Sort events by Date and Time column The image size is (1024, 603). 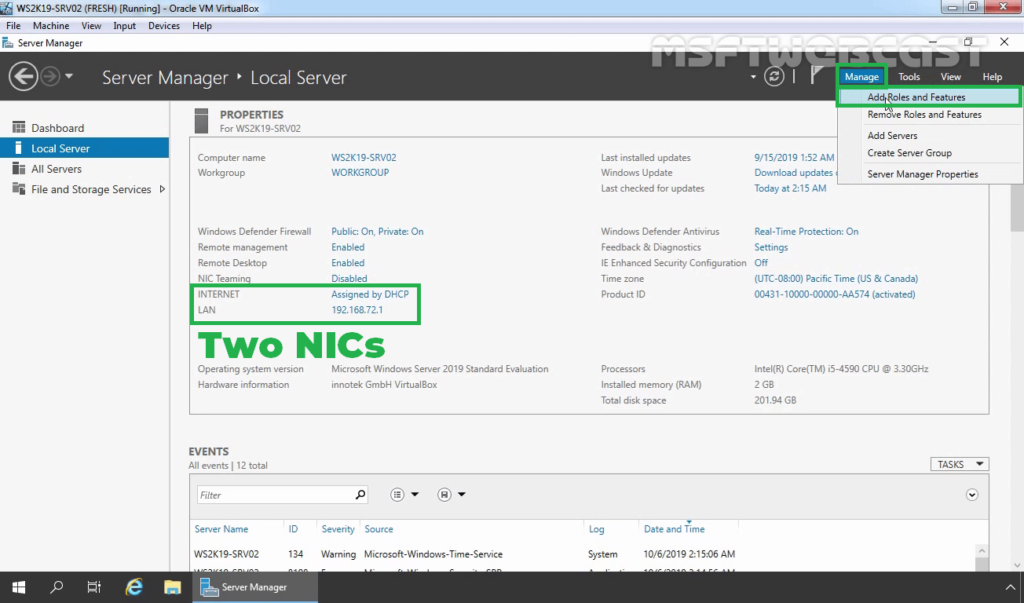coord(674,529)
